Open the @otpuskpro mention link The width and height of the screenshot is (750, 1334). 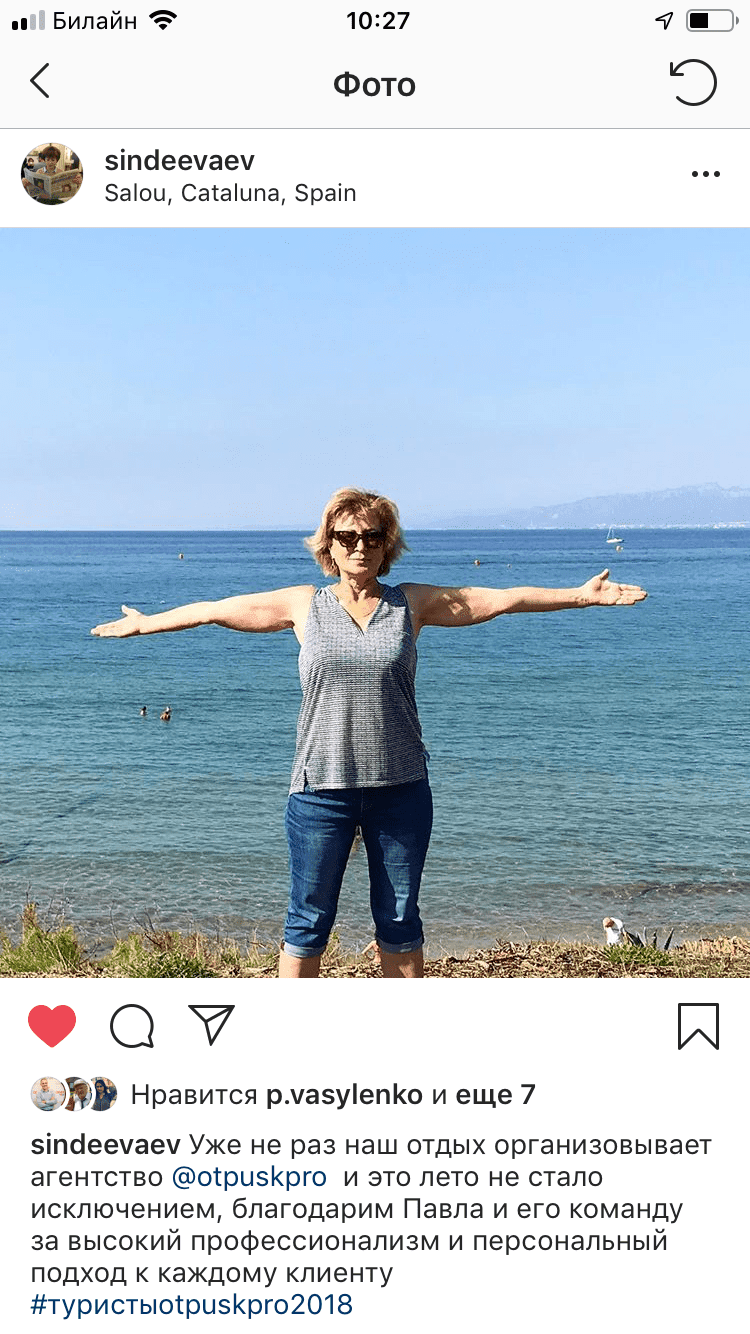(x=250, y=1178)
